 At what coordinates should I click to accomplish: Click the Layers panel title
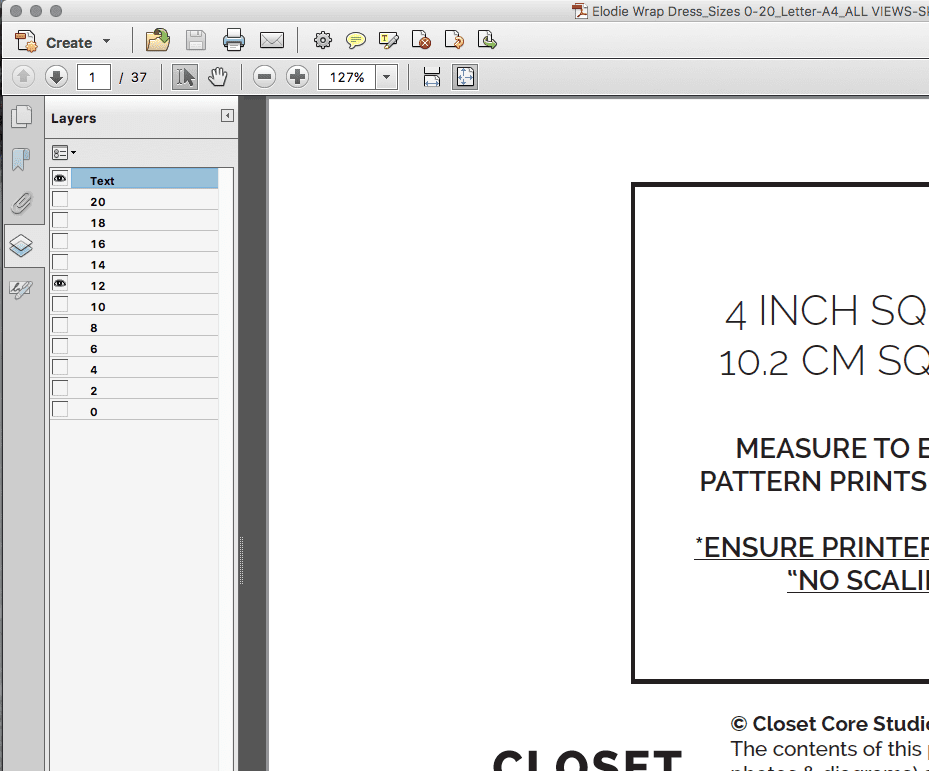pyautogui.click(x=73, y=118)
